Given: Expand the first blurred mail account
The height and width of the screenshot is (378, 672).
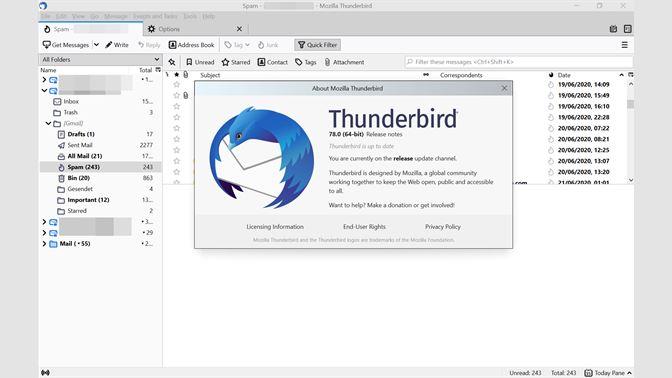Looking at the screenshot, I should (44, 80).
